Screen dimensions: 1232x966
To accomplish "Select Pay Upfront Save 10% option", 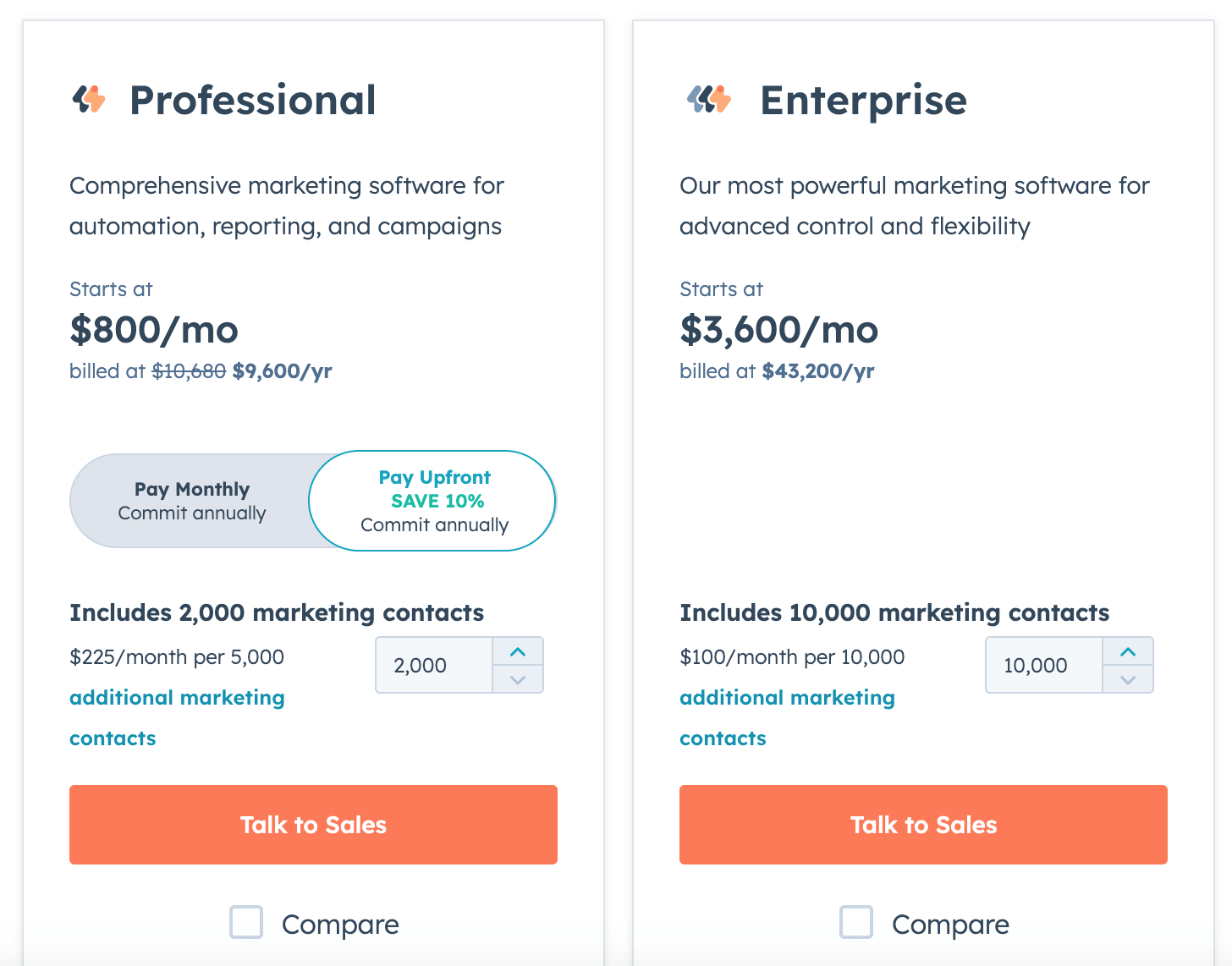I will point(433,501).
